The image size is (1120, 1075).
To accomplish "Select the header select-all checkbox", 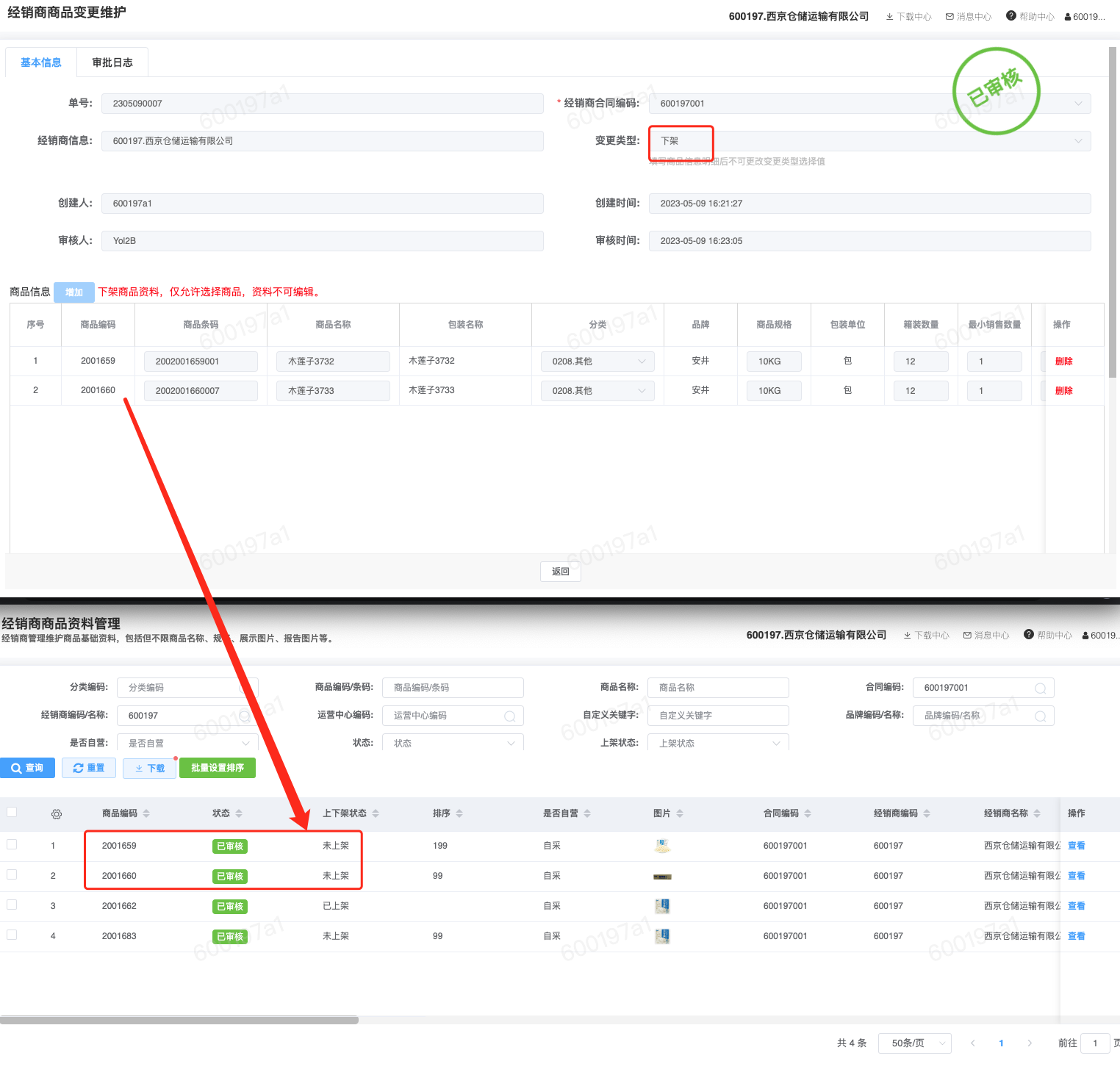I will (12, 813).
